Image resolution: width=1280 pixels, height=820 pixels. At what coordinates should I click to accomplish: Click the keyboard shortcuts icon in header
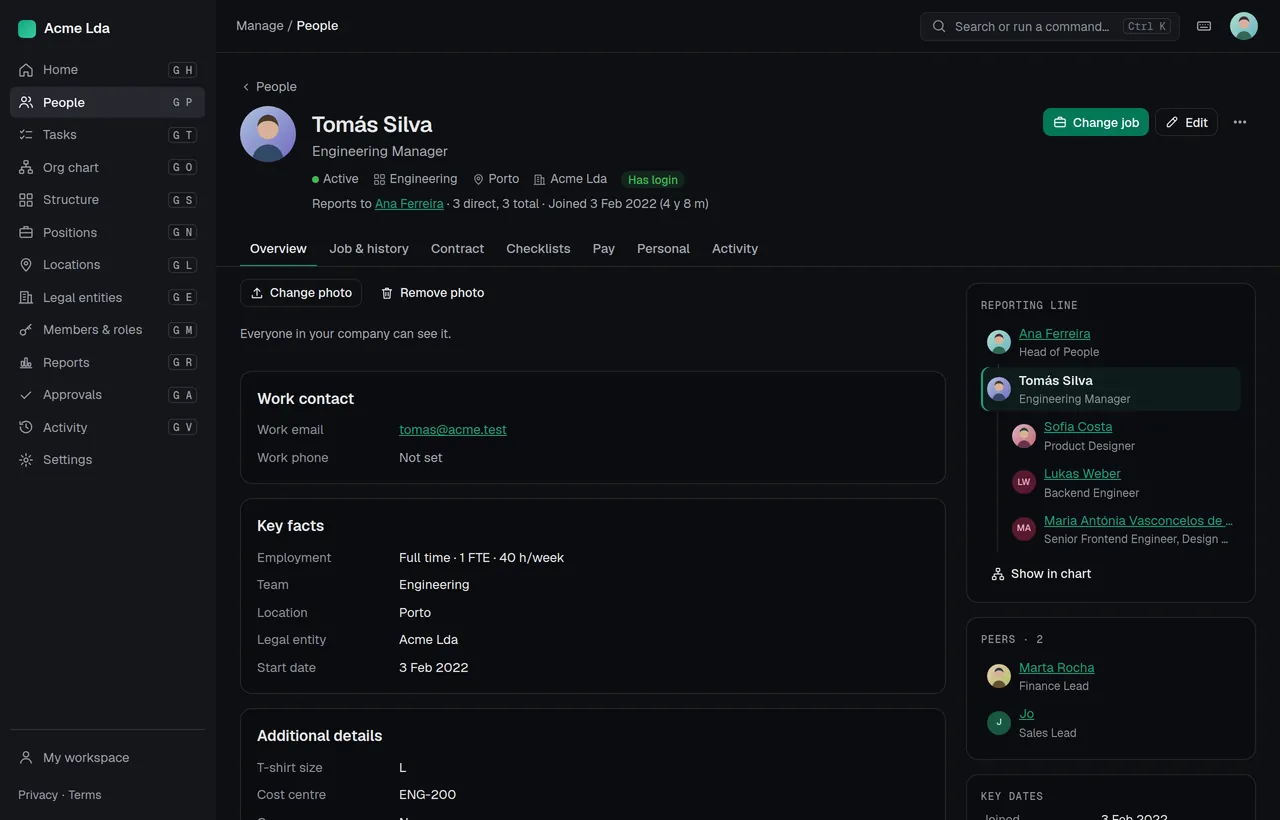(x=1204, y=26)
